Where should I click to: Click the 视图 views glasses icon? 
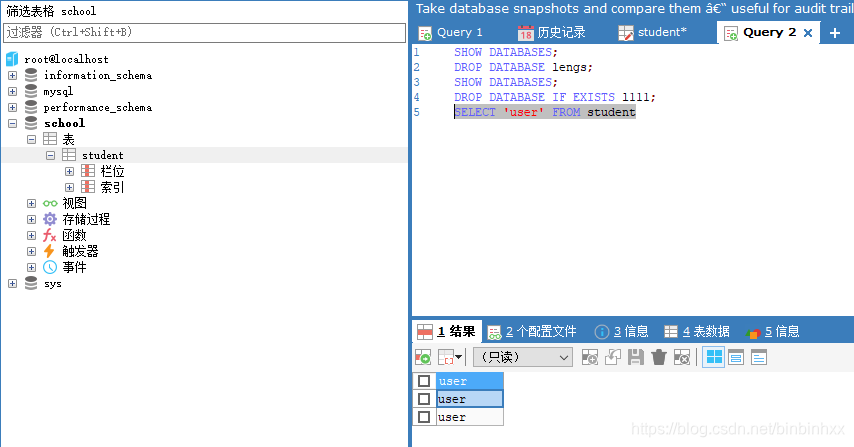pos(50,203)
